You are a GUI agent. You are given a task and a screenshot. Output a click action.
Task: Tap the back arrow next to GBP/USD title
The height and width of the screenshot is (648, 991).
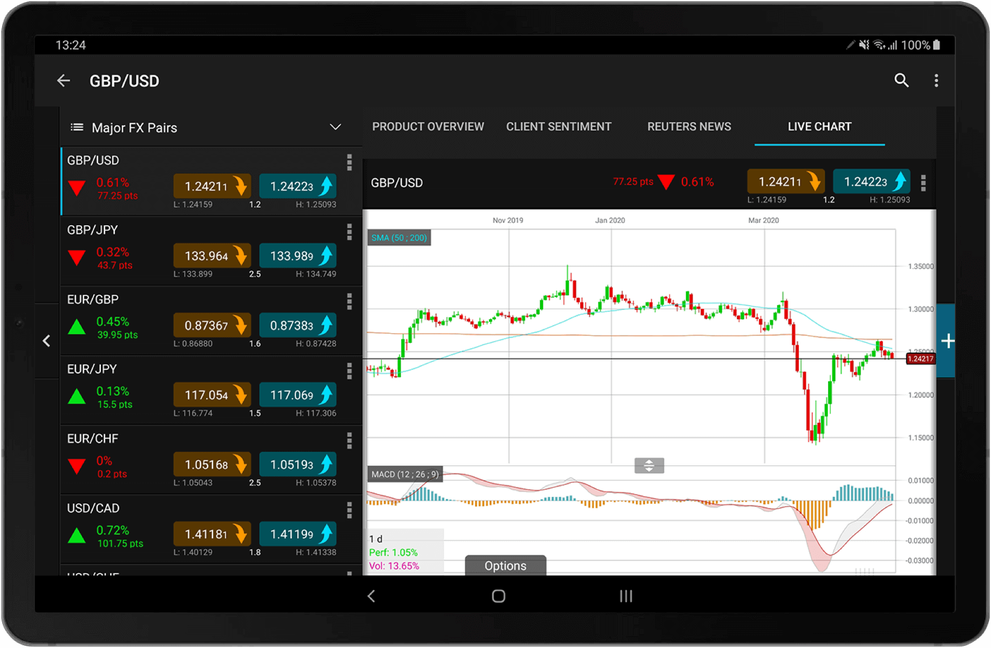[x=63, y=80]
